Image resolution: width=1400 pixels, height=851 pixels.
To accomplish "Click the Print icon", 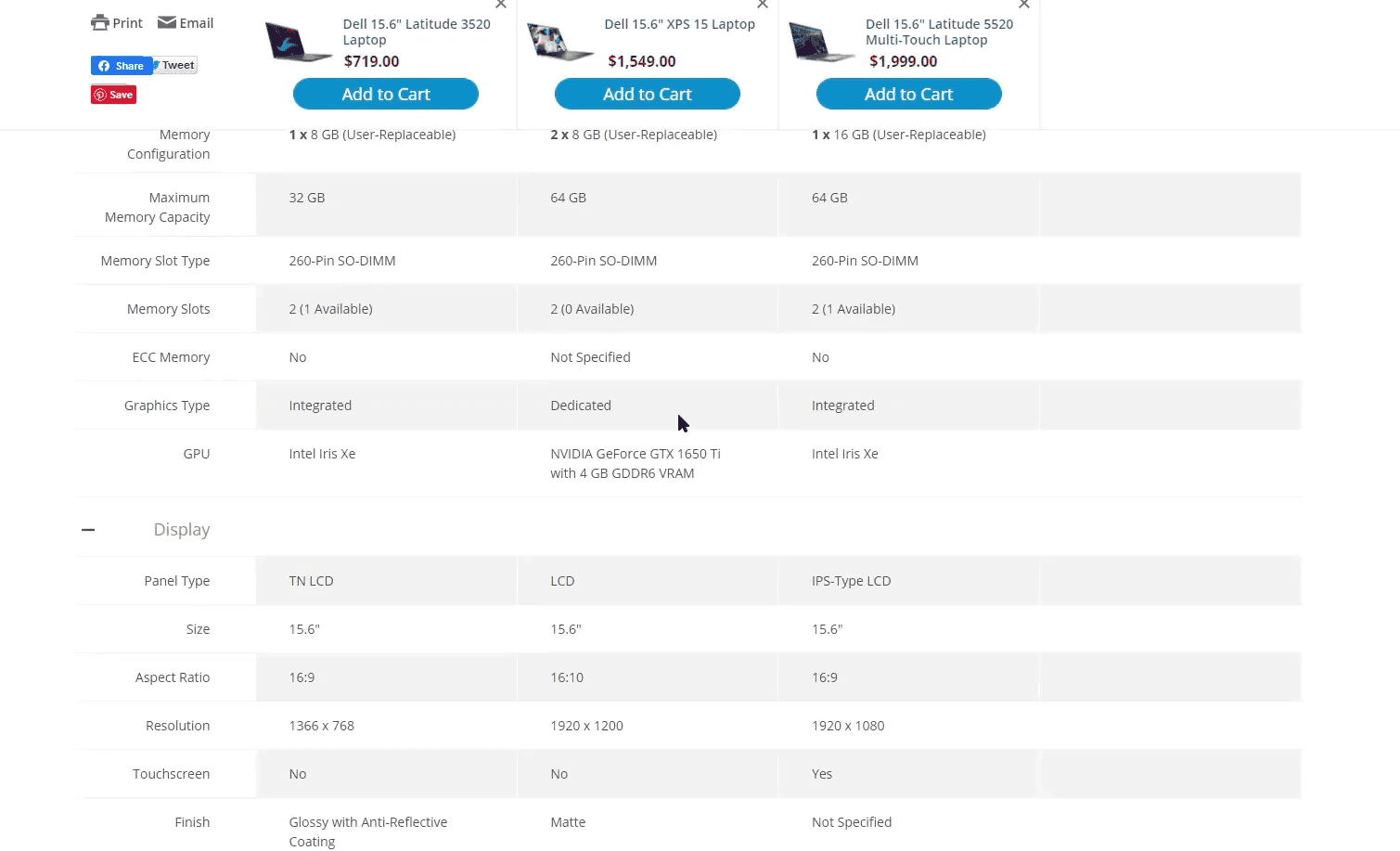I will pyautogui.click(x=100, y=23).
